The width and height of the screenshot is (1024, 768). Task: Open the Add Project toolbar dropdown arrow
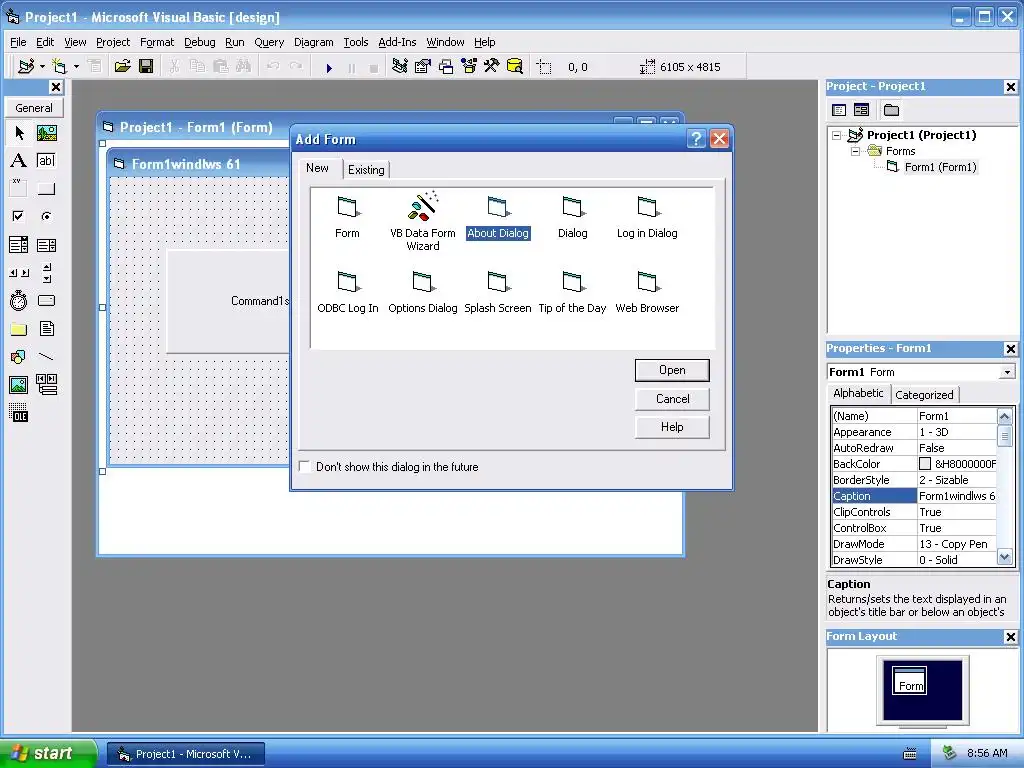click(42, 67)
